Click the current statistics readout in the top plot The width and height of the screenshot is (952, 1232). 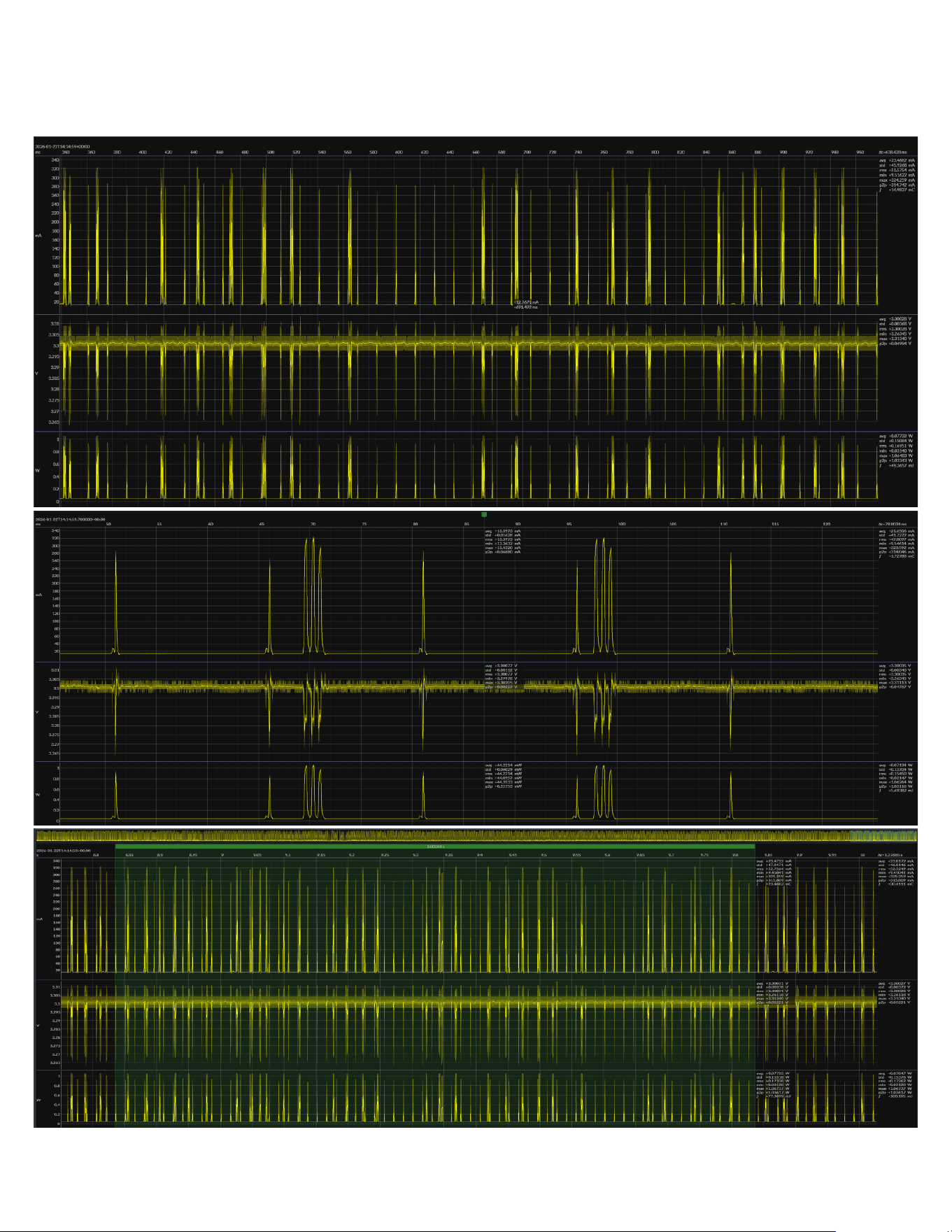coord(897,175)
